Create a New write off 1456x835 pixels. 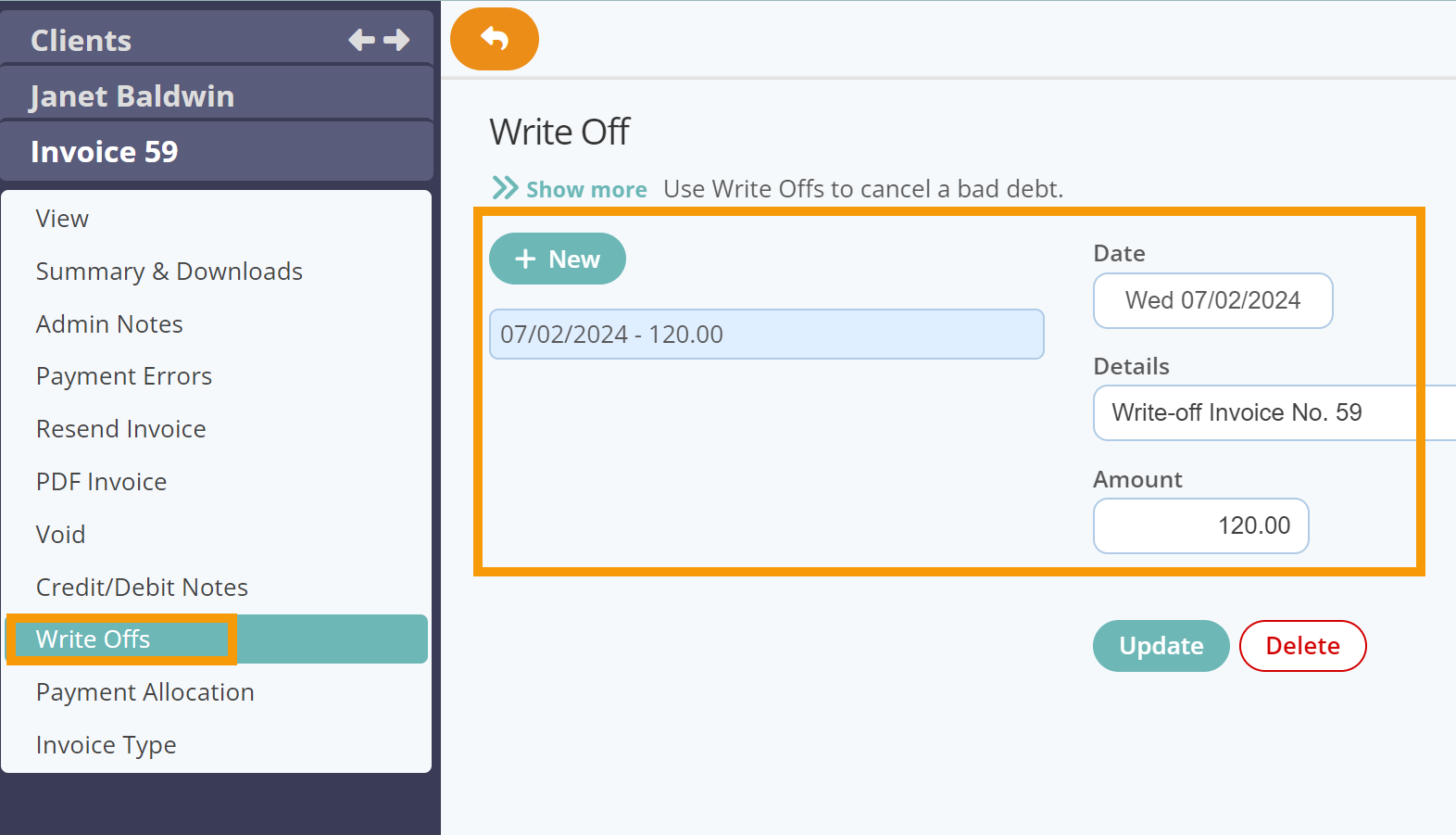coord(557,259)
